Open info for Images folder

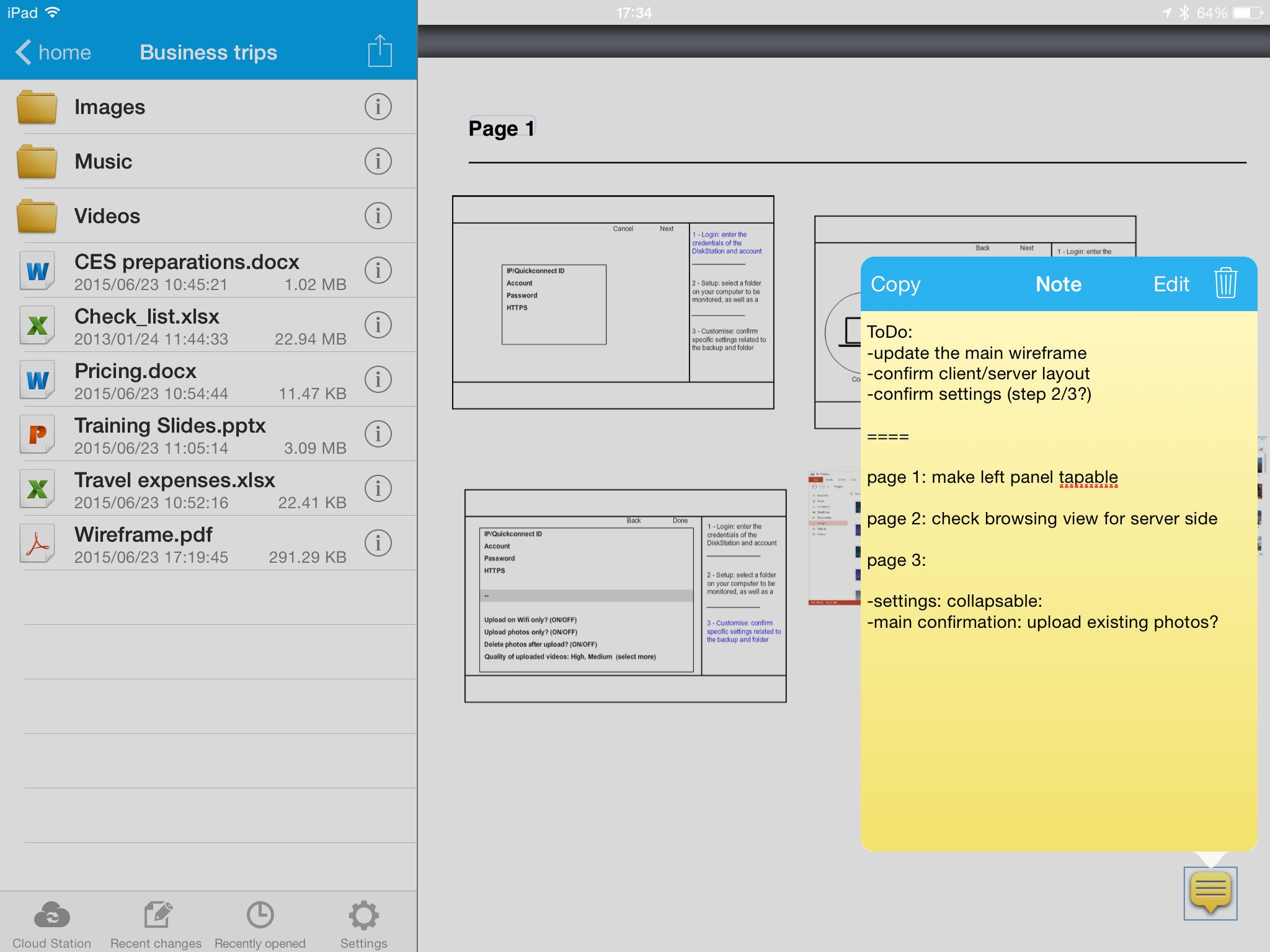coord(378,107)
